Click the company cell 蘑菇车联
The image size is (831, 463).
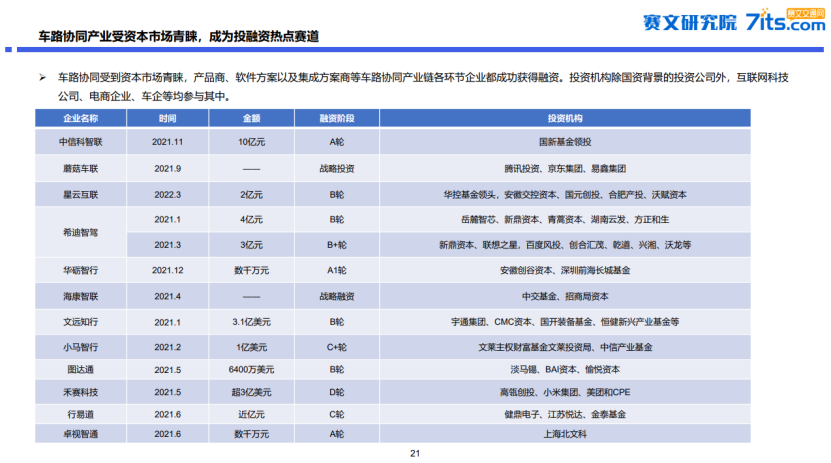click(x=81, y=168)
